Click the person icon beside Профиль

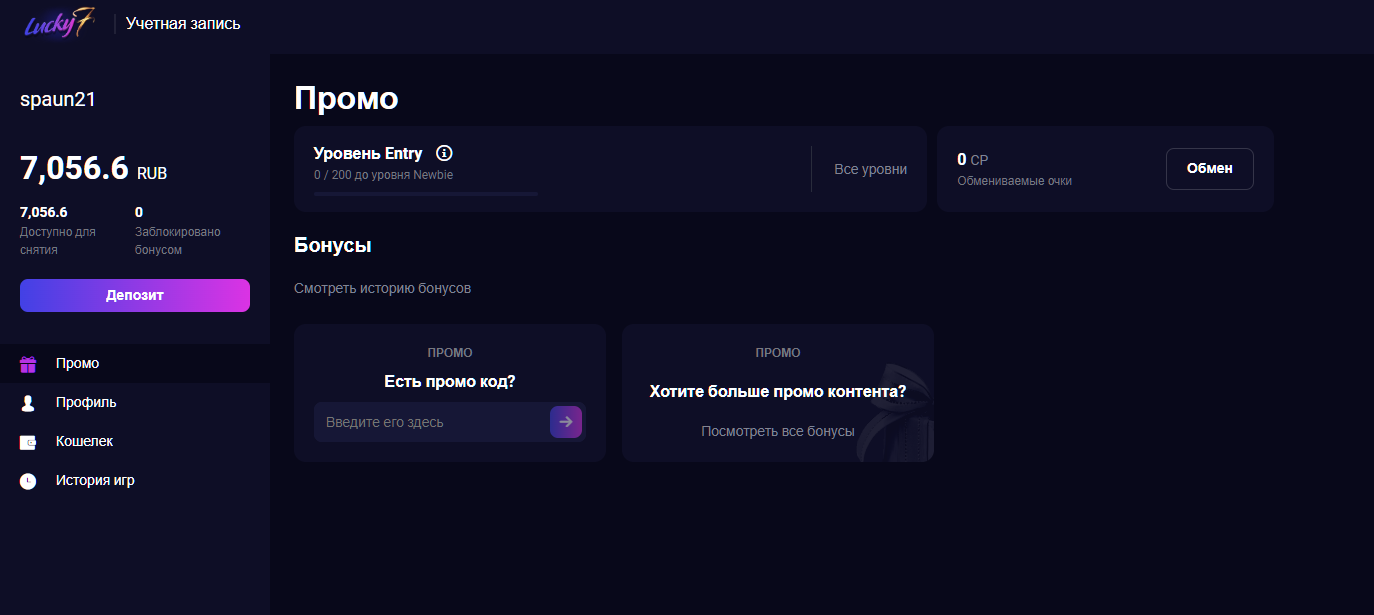[28, 403]
